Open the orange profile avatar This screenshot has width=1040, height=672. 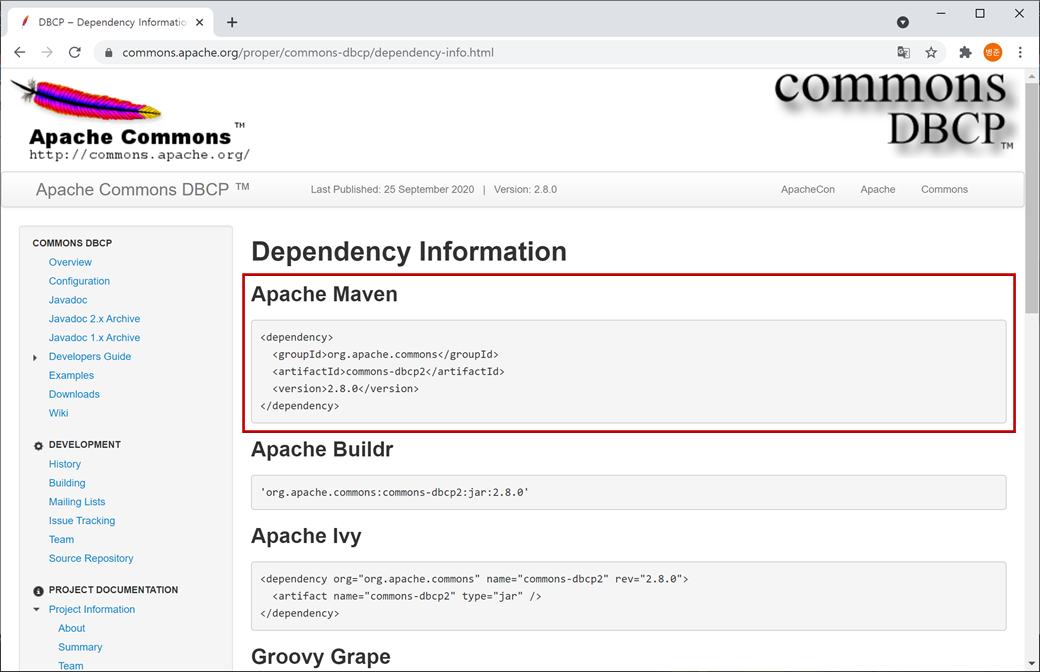[x=993, y=52]
